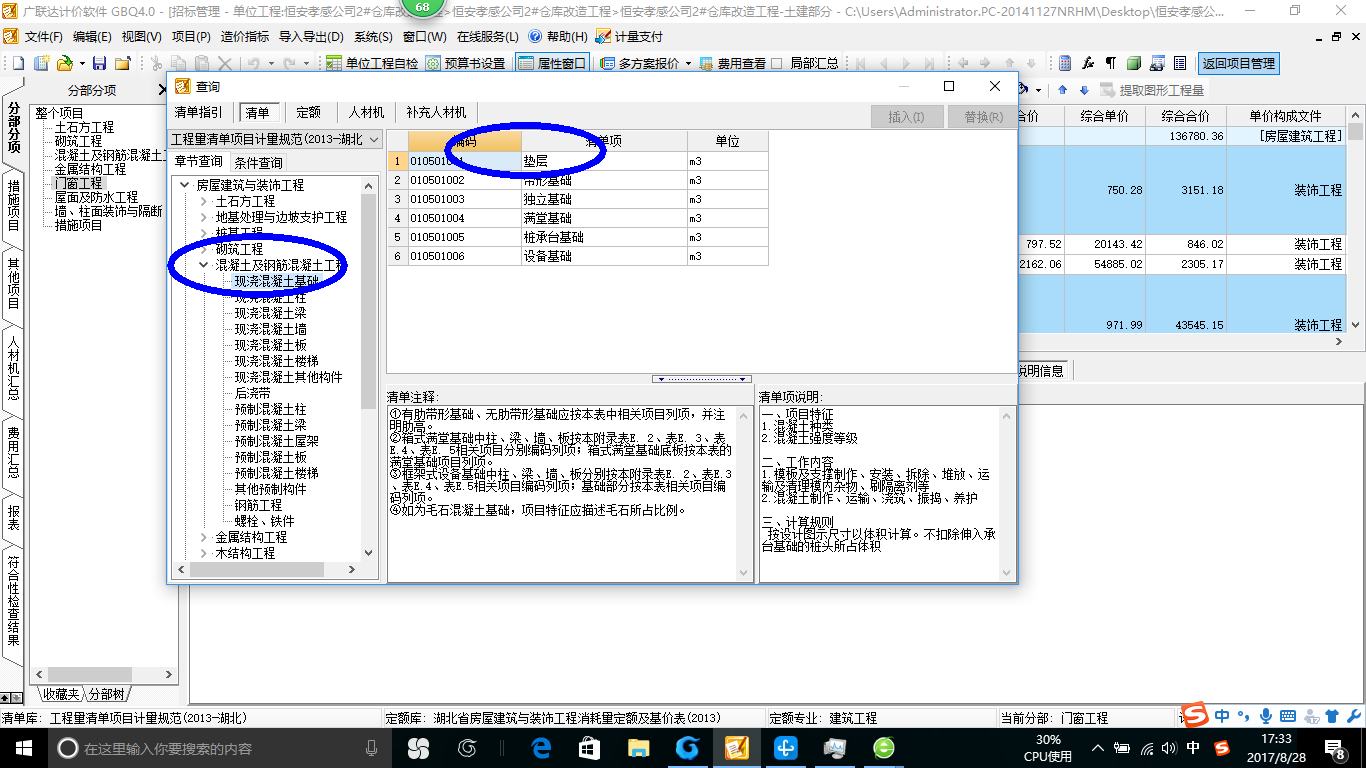Viewport: 1366px width, 768px height.
Task: Click the 独立基础 table row
Action: point(578,199)
